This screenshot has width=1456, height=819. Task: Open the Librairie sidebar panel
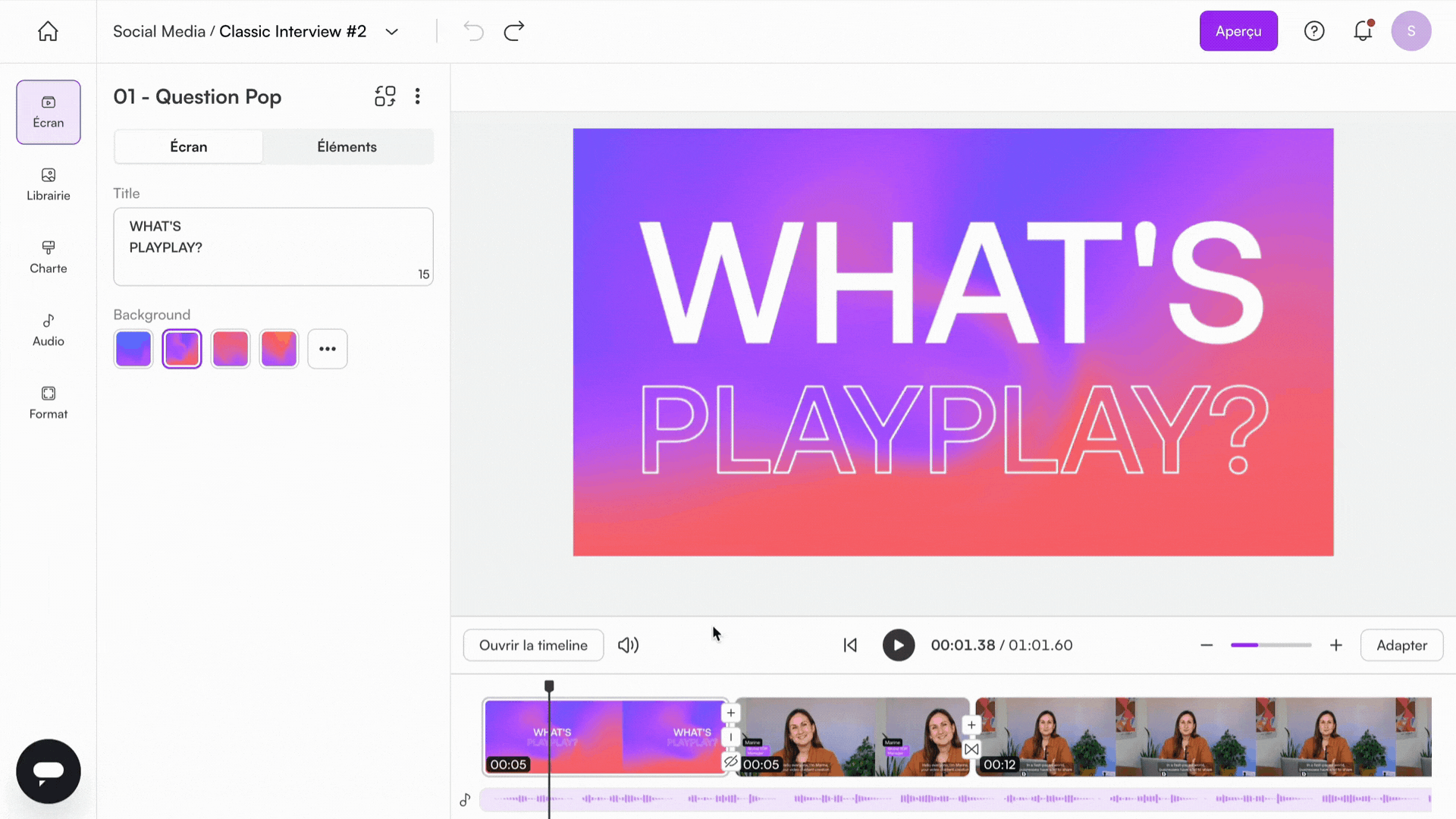click(48, 184)
